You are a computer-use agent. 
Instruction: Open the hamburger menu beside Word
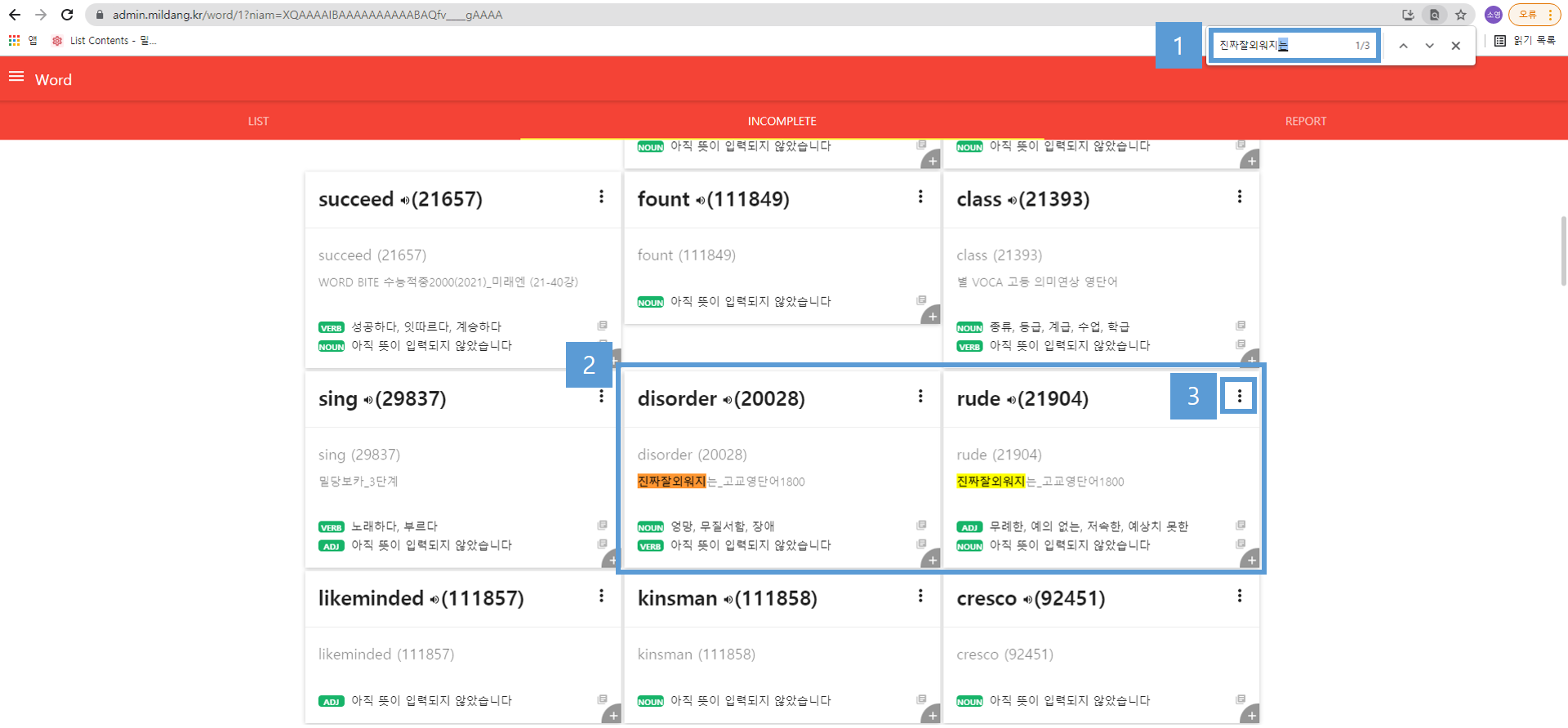click(x=16, y=77)
